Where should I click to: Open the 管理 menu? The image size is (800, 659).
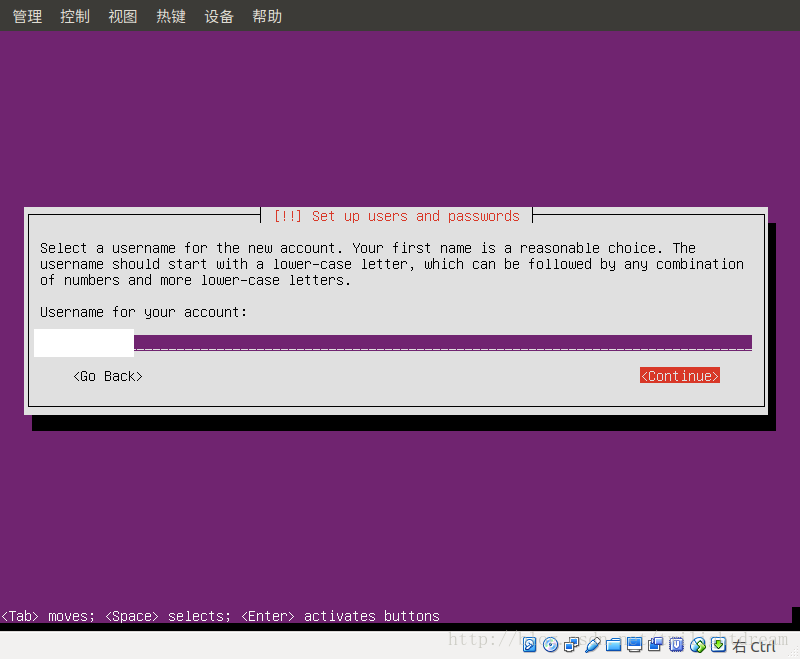(26, 15)
